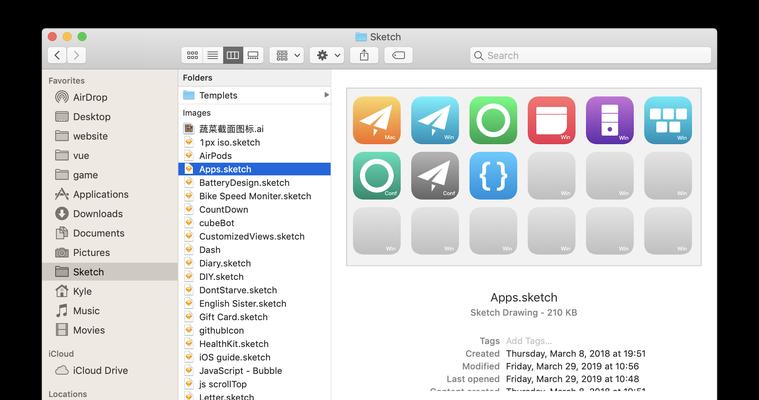Click into the Search field
Screen dimensions: 759x400
coord(591,55)
